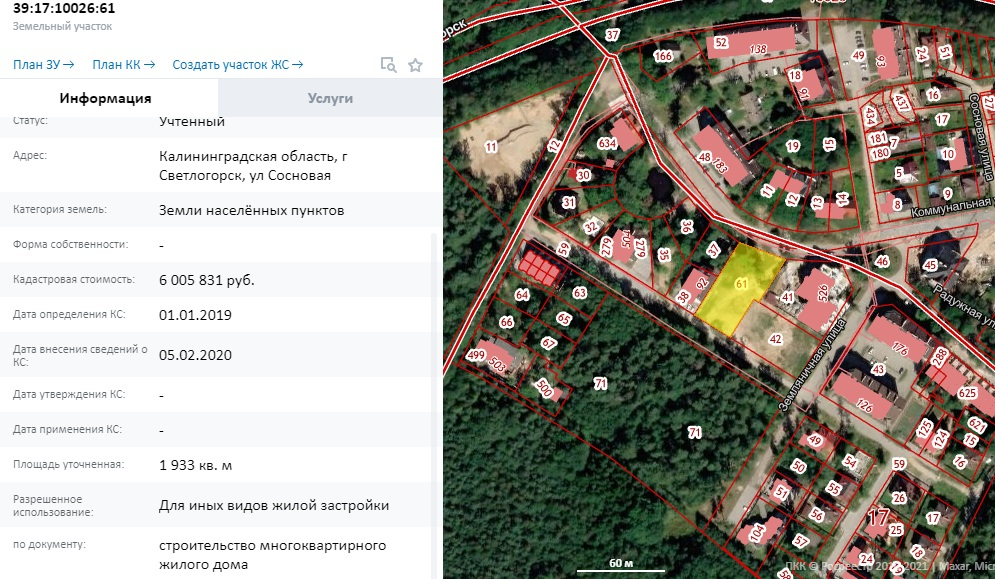
Task: Click parcel label 526 building on map
Action: [x=823, y=292]
